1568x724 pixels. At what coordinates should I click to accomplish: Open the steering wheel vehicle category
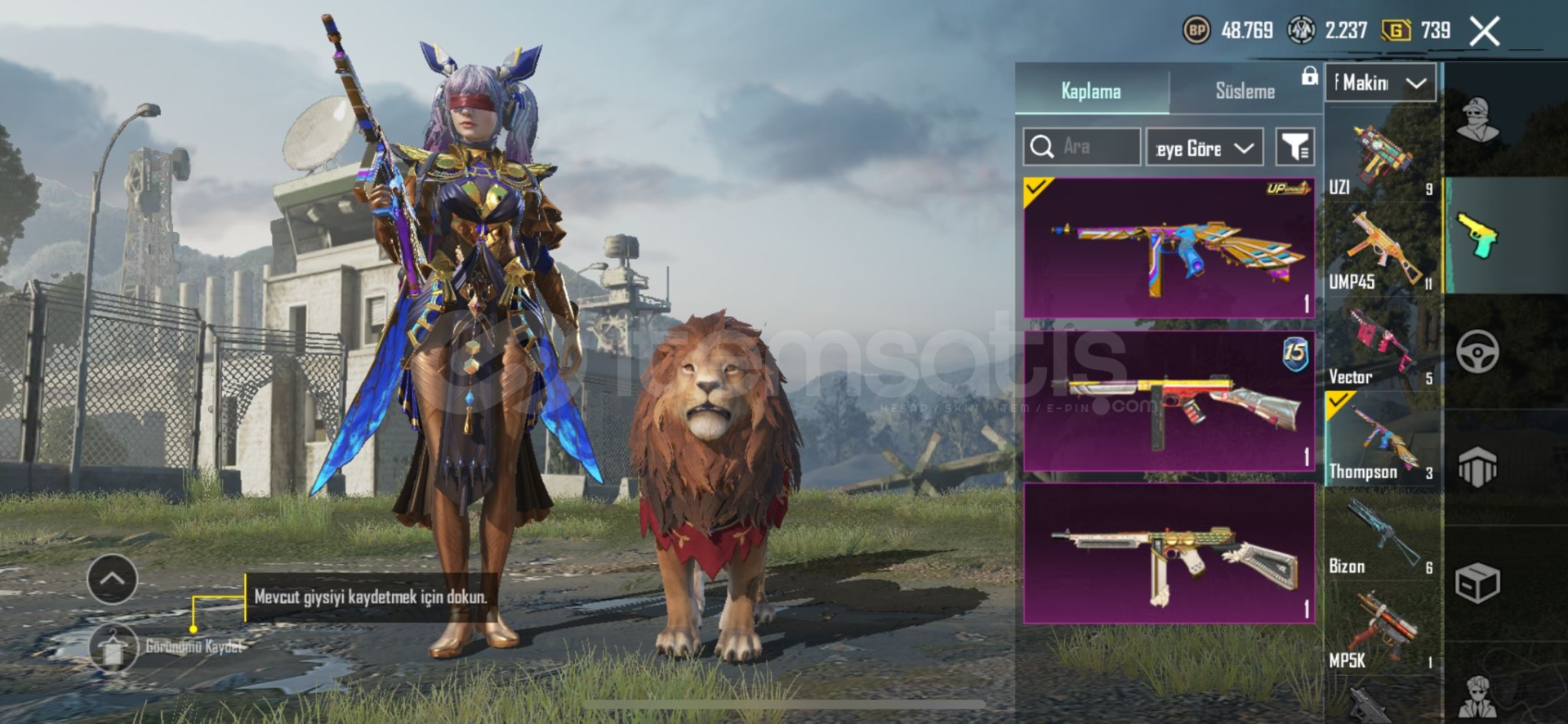[x=1477, y=352]
